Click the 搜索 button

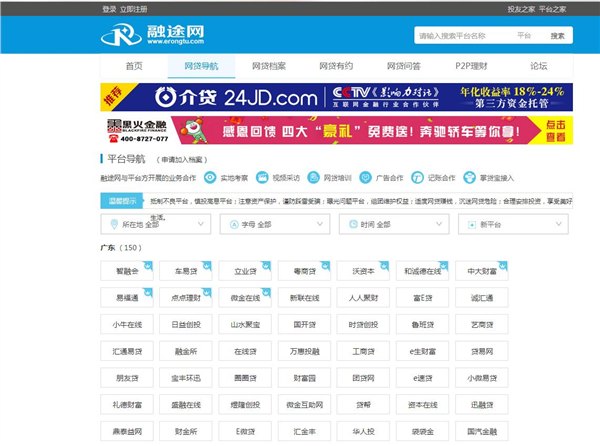point(558,36)
